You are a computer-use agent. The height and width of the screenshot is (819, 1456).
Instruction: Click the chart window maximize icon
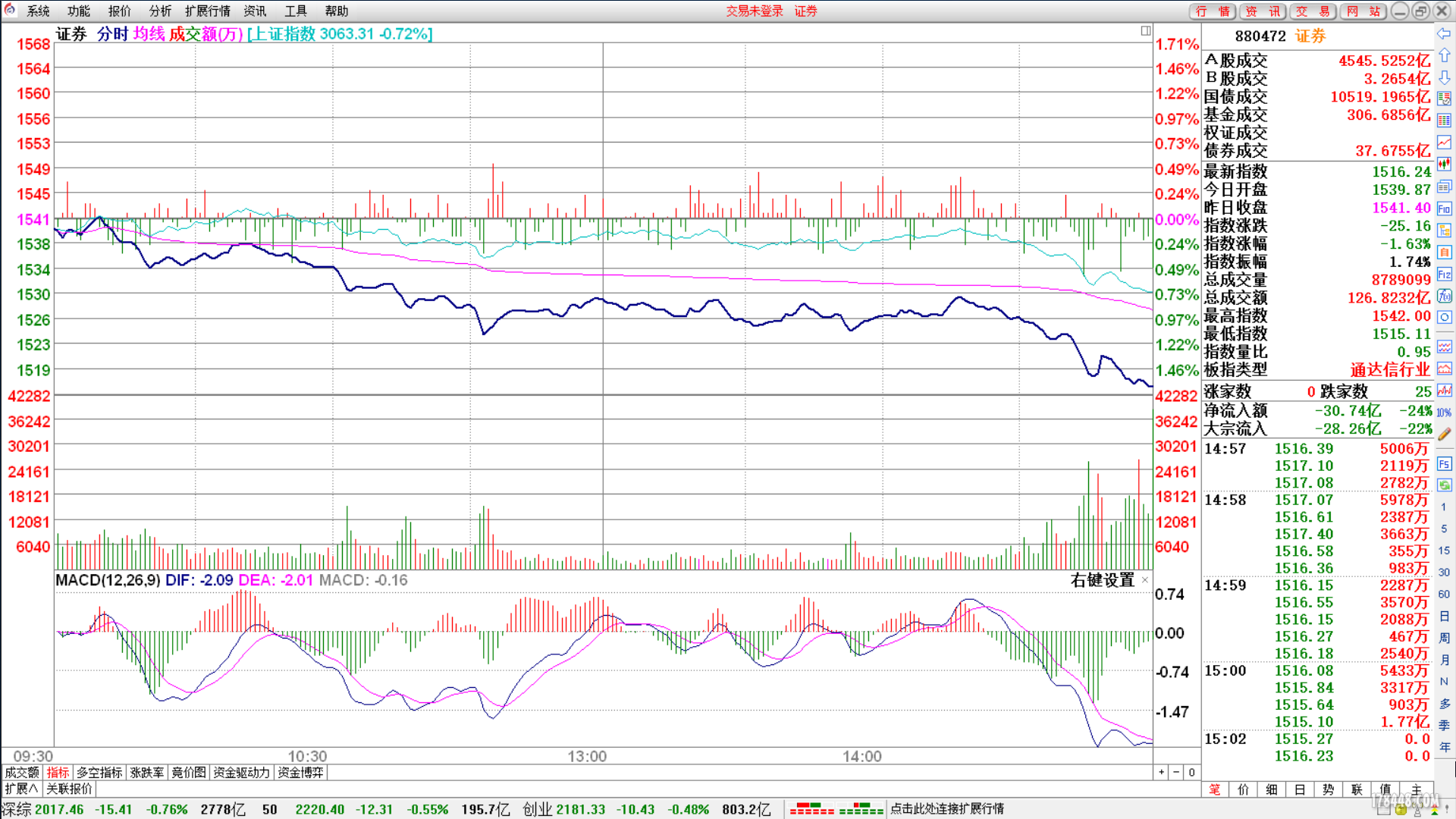click(1146, 31)
